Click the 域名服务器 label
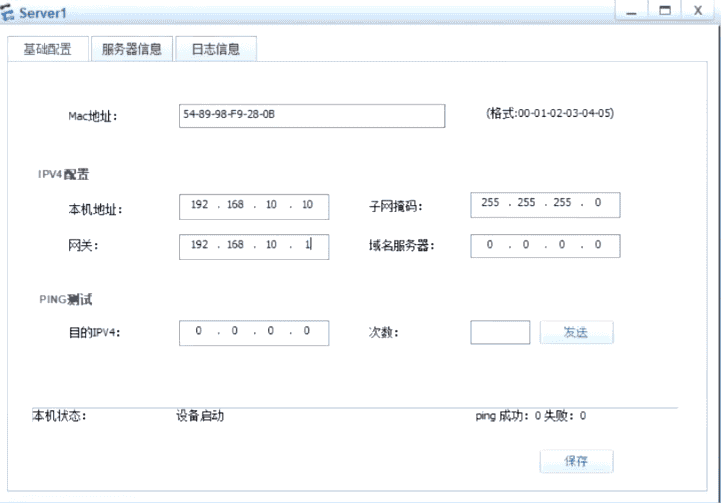Screen dimensions: 721x503 401,246
